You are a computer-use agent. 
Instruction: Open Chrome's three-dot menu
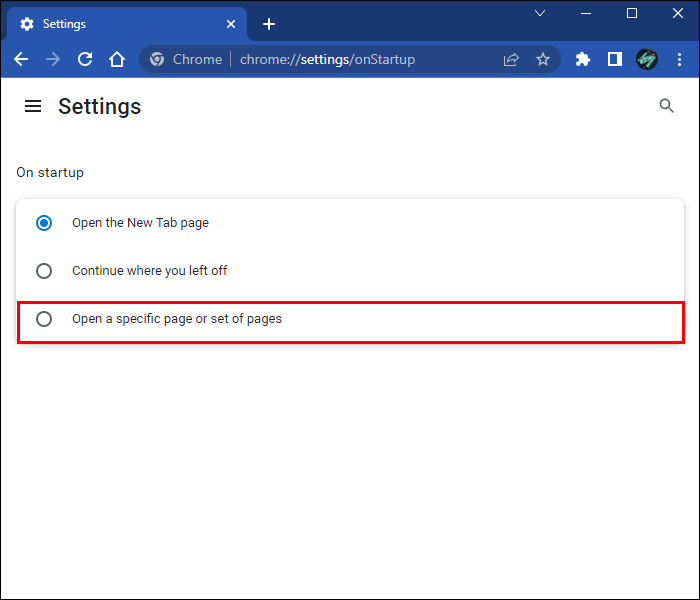point(679,59)
